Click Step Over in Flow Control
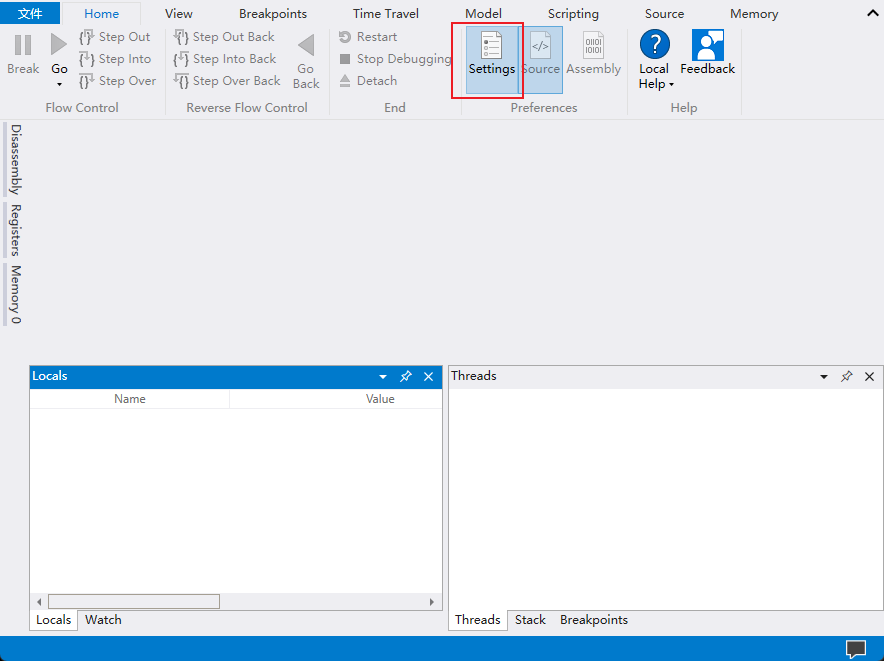The image size is (884, 661). 118,81
